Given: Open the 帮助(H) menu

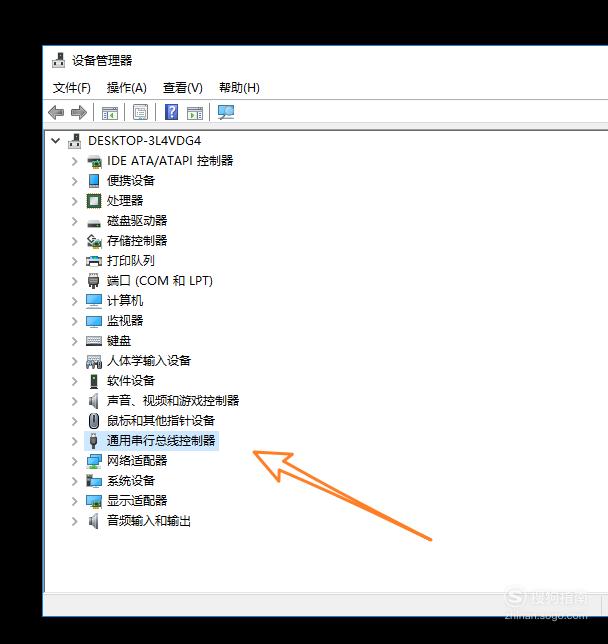Looking at the screenshot, I should coord(239,87).
